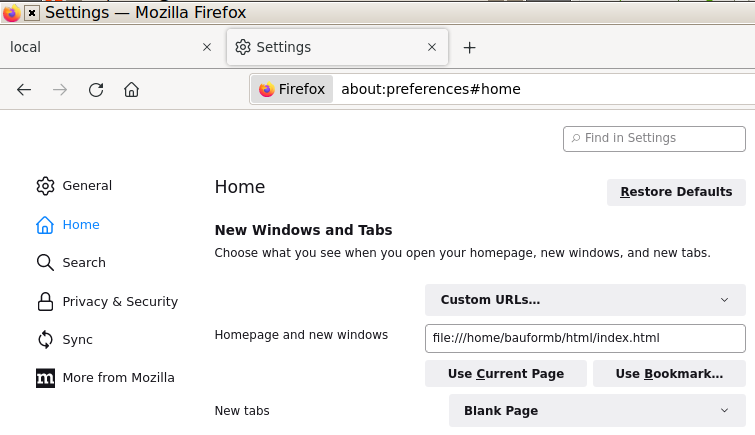Open a new tab with the plus button
Screen dimensions: 755x435
(x=469, y=47)
